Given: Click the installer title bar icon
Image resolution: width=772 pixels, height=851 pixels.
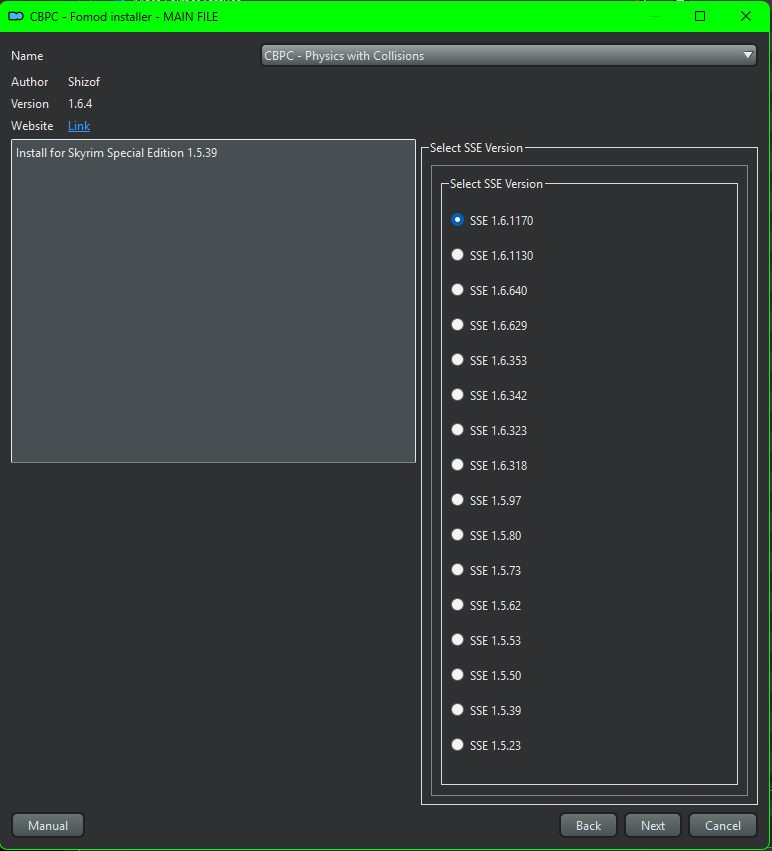Looking at the screenshot, I should coord(16,16).
